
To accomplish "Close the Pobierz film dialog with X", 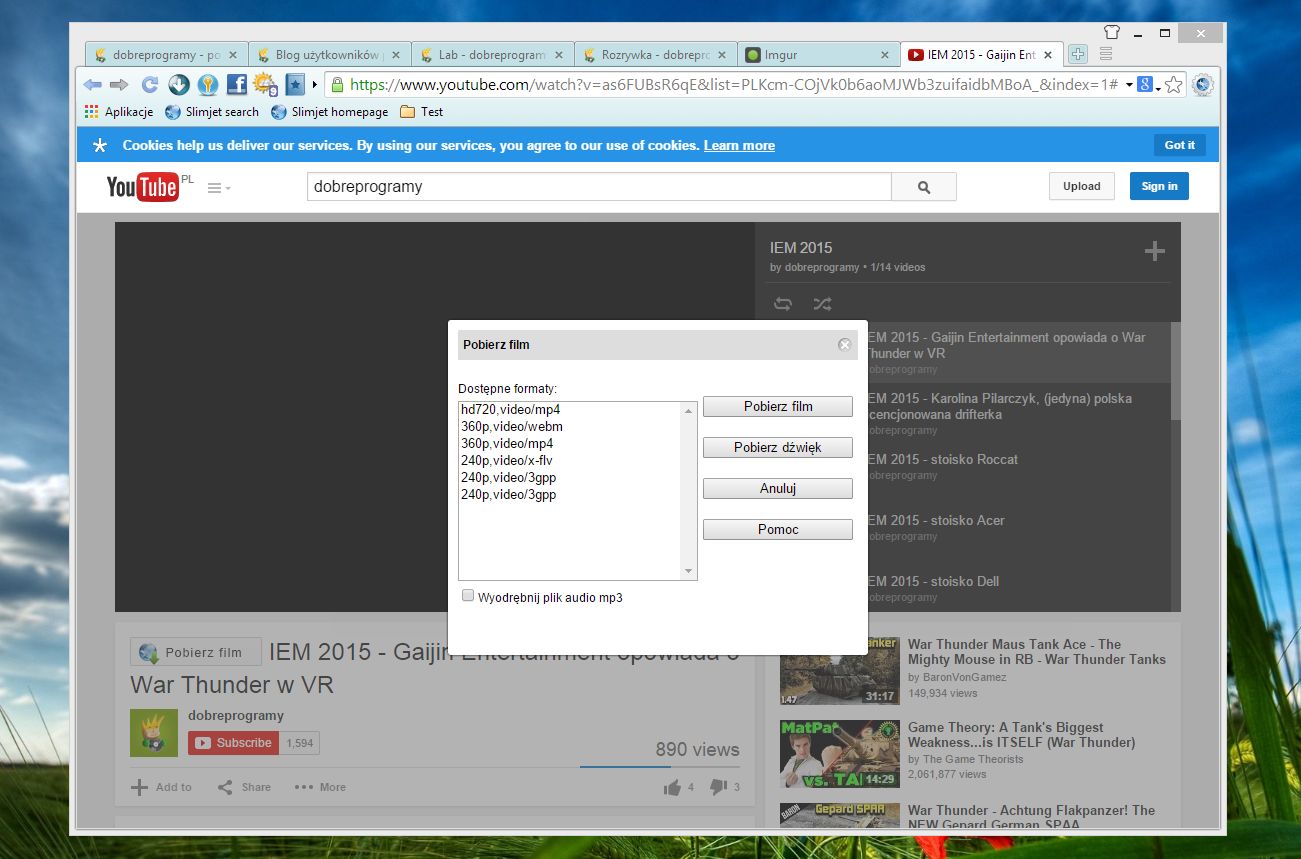I will (845, 345).
